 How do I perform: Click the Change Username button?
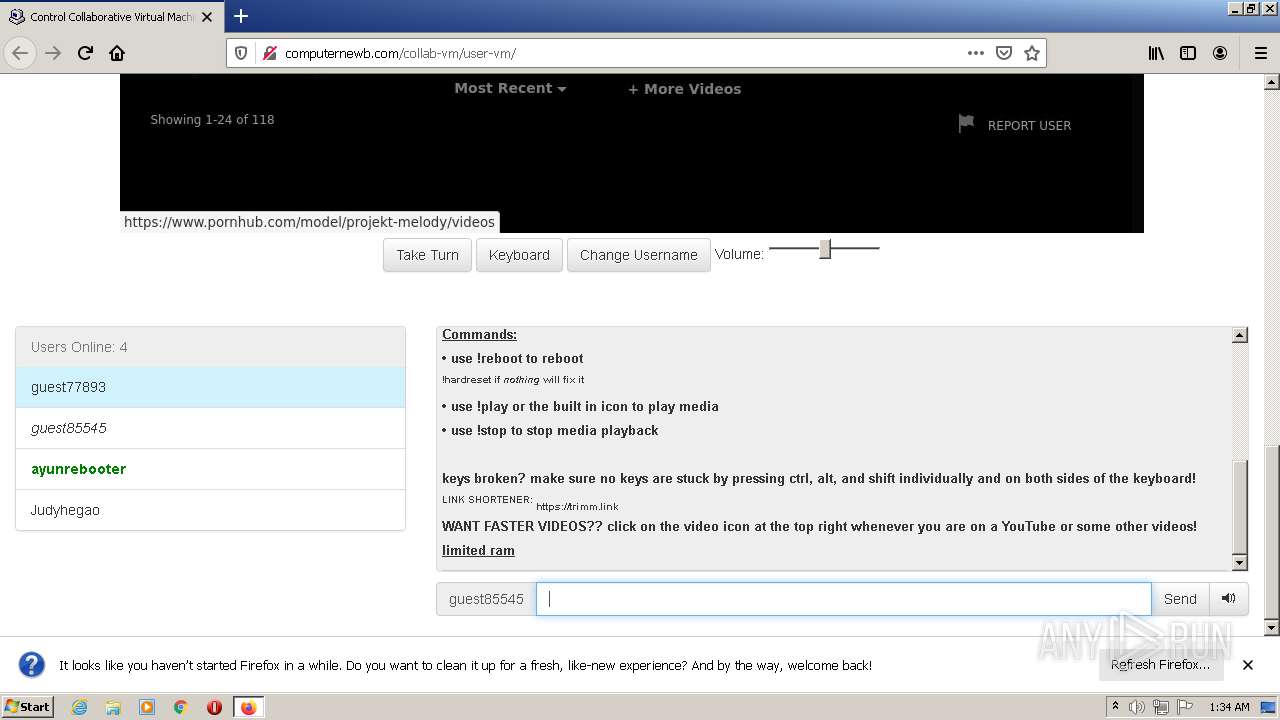click(639, 255)
